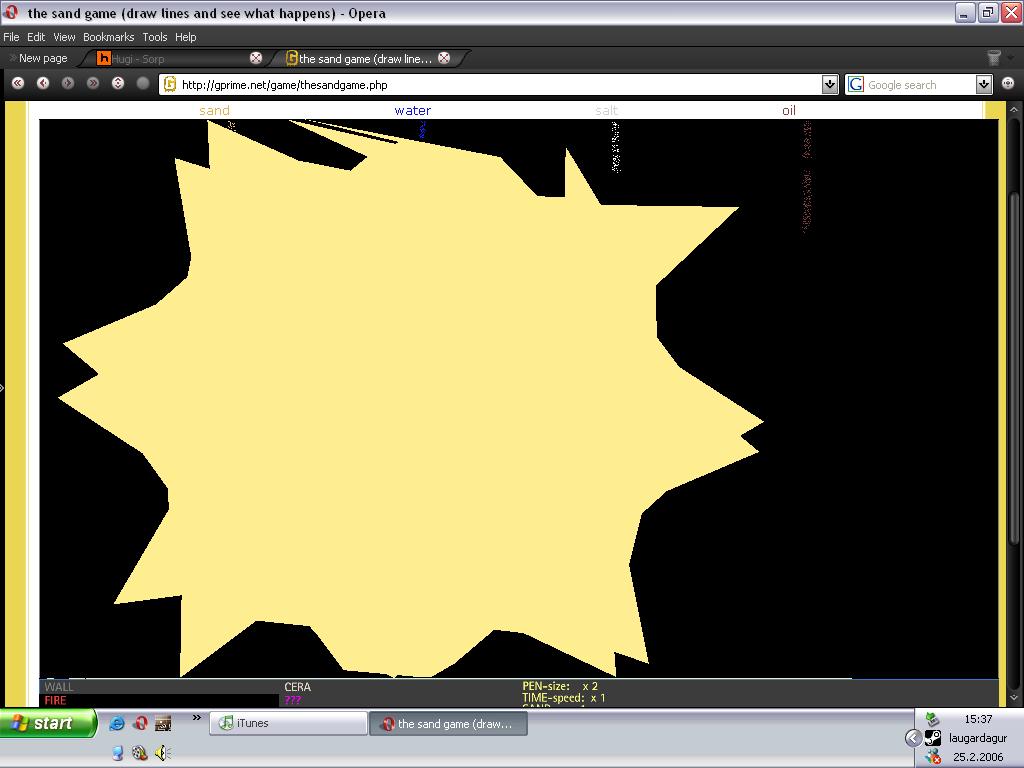Select the CERA drawing material
Screen dimensions: 1024x768
298,686
